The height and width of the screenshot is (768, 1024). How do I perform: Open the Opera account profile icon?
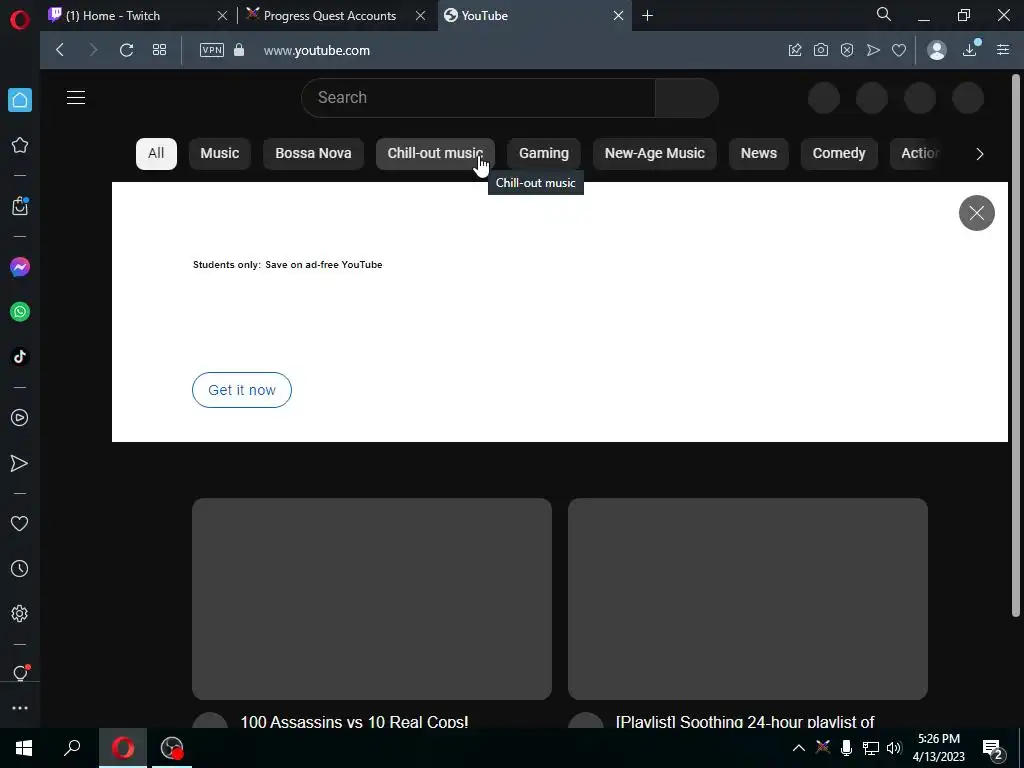coord(937,50)
